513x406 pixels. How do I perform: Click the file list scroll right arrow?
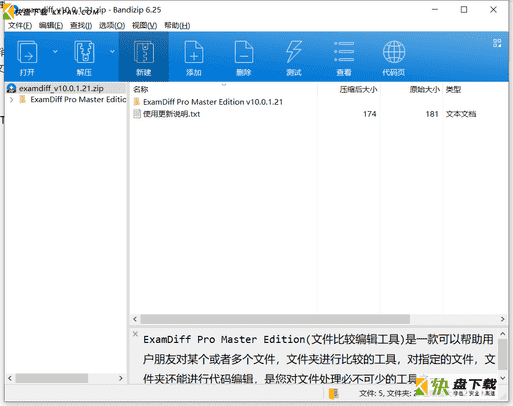tap(502, 319)
